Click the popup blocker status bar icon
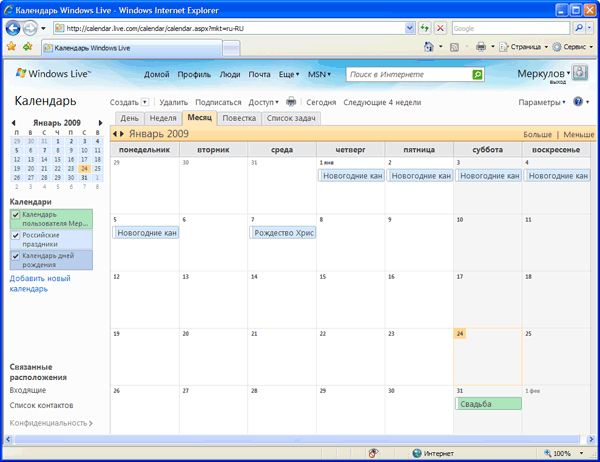 point(373,453)
